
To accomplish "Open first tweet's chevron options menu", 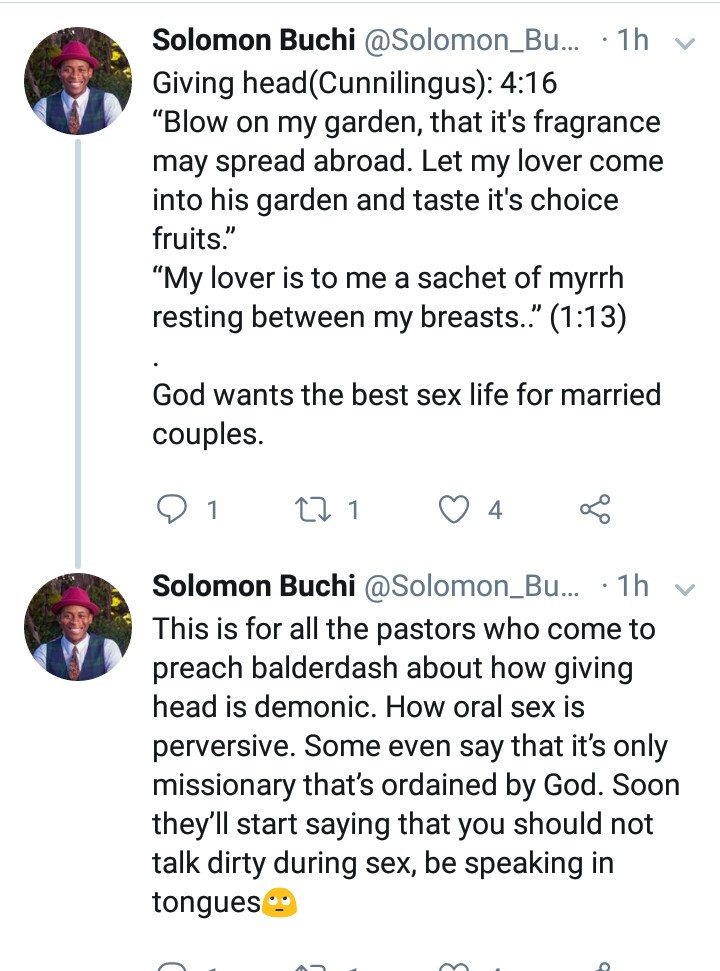I will pos(685,44).
